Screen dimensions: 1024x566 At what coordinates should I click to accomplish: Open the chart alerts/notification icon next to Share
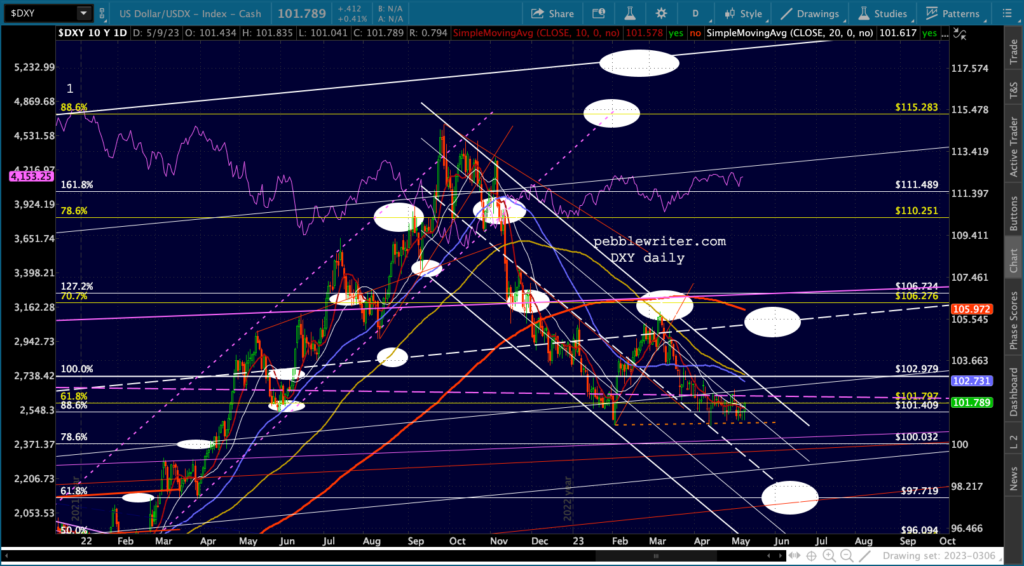pyautogui.click(x=598, y=13)
